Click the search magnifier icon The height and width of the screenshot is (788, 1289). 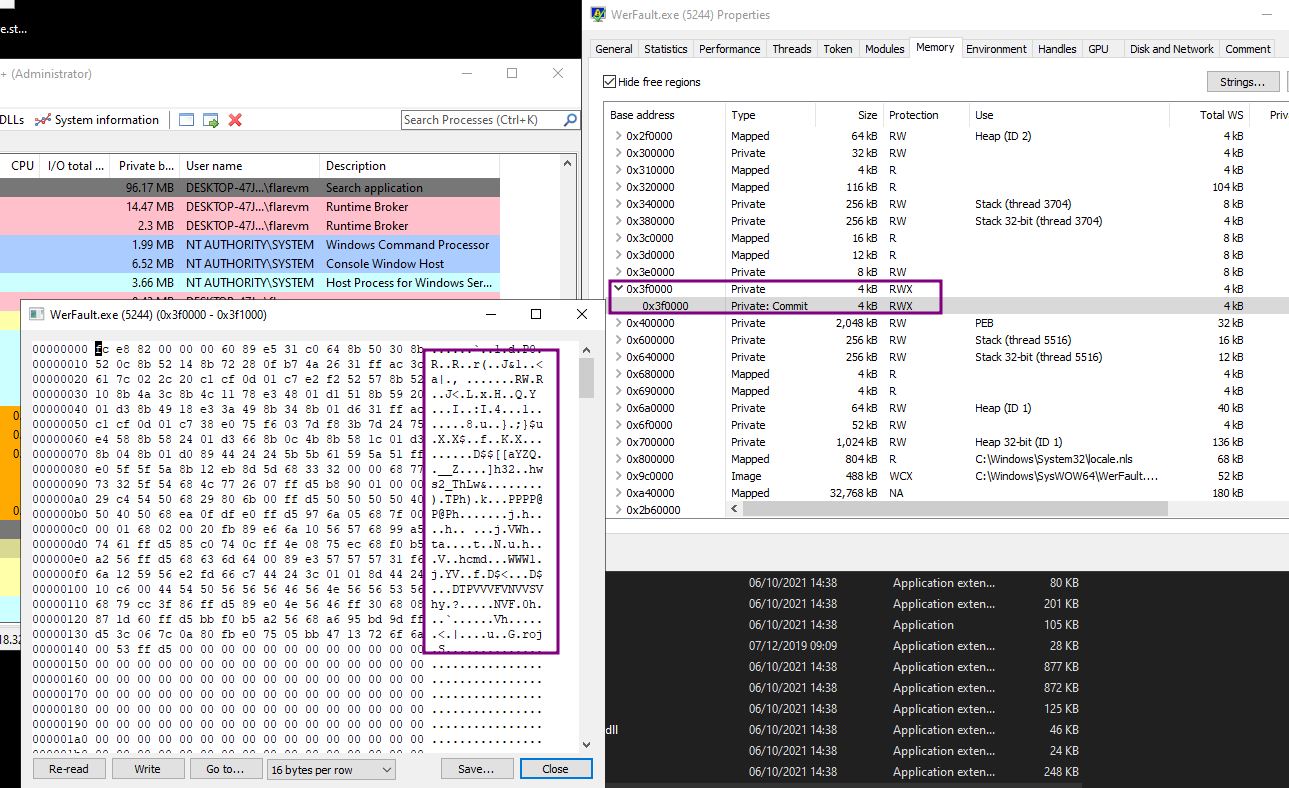click(571, 120)
